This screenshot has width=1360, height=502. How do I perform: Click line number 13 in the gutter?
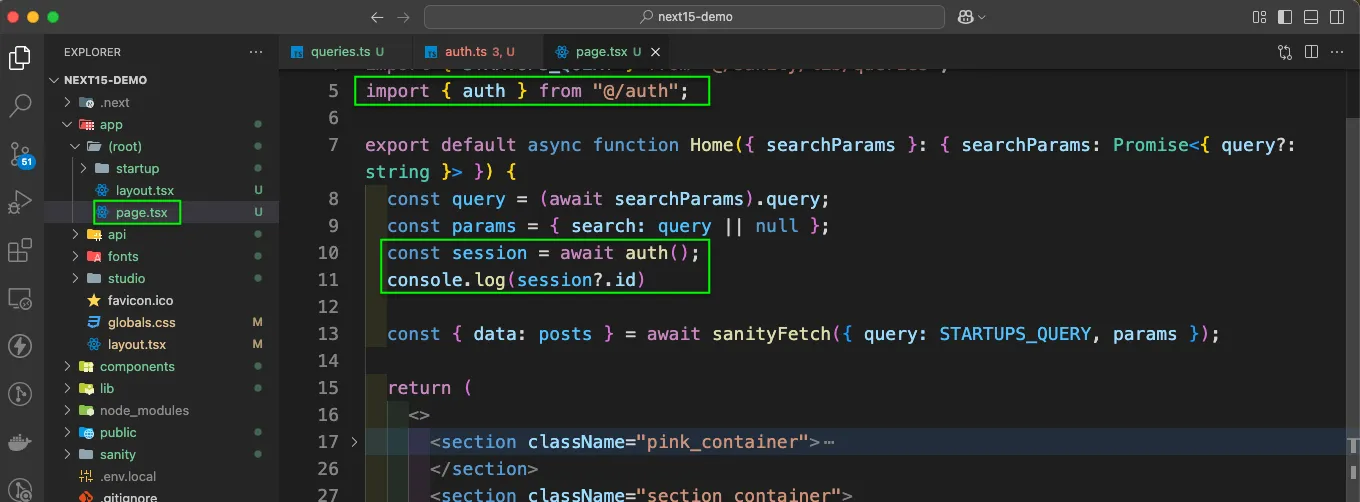click(x=328, y=334)
